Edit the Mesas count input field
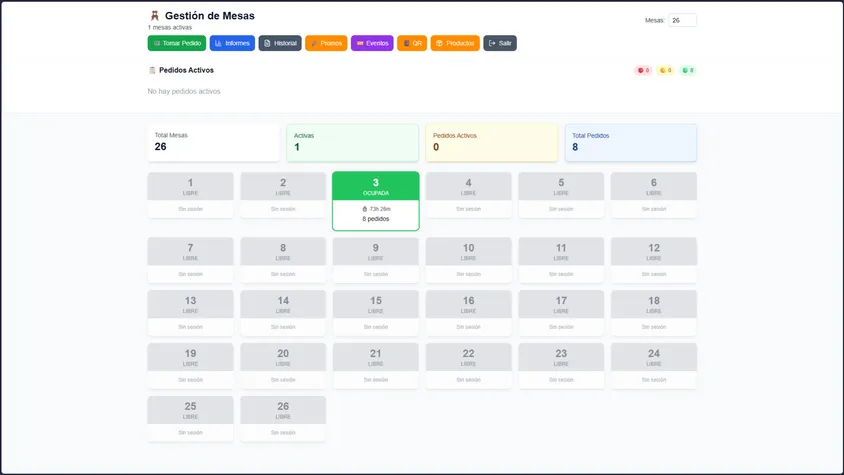 click(x=682, y=20)
